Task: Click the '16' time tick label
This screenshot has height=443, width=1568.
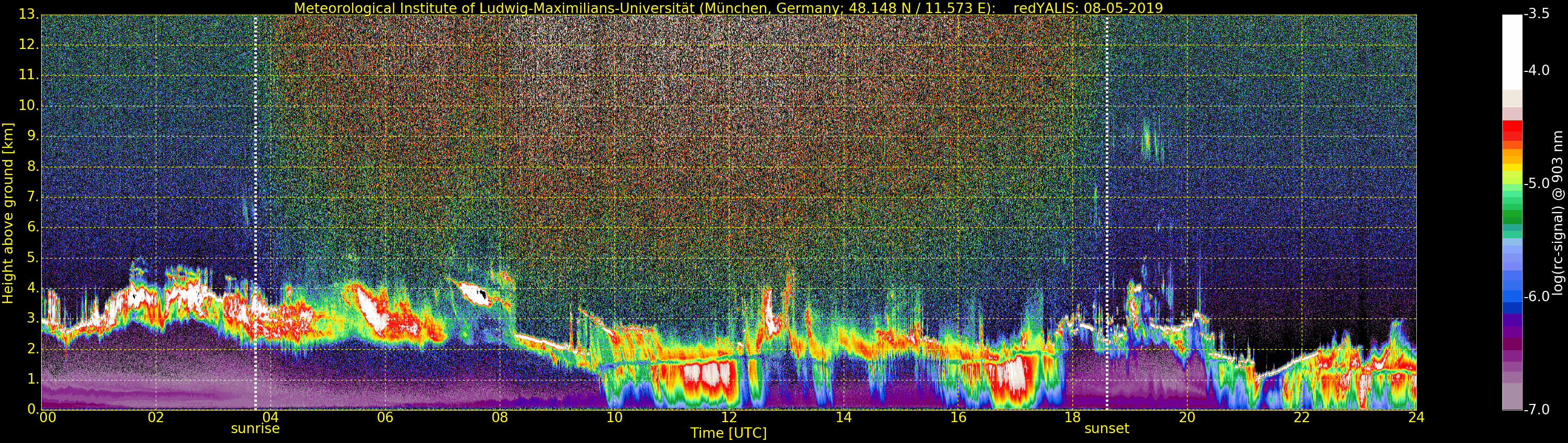Action: point(958,417)
